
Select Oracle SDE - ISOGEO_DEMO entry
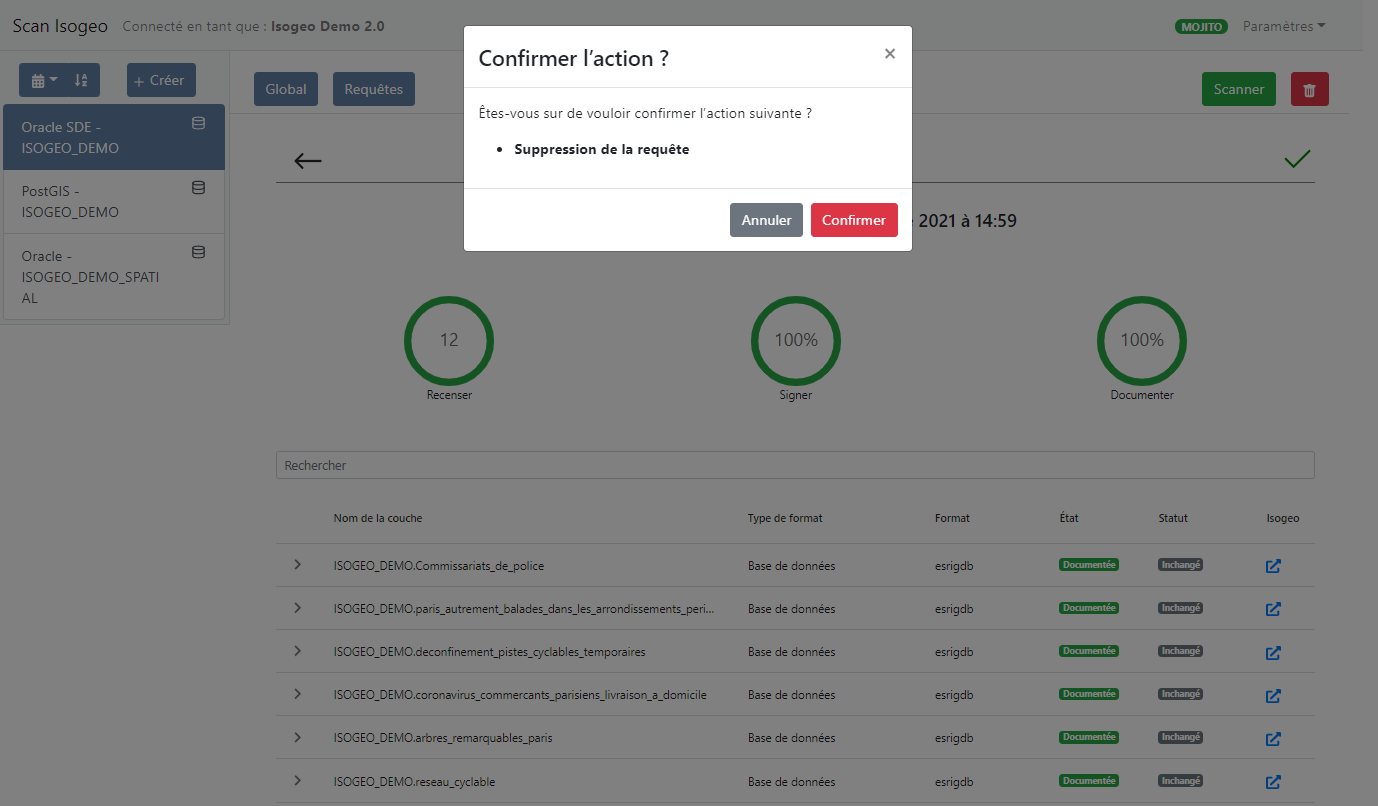[114, 137]
